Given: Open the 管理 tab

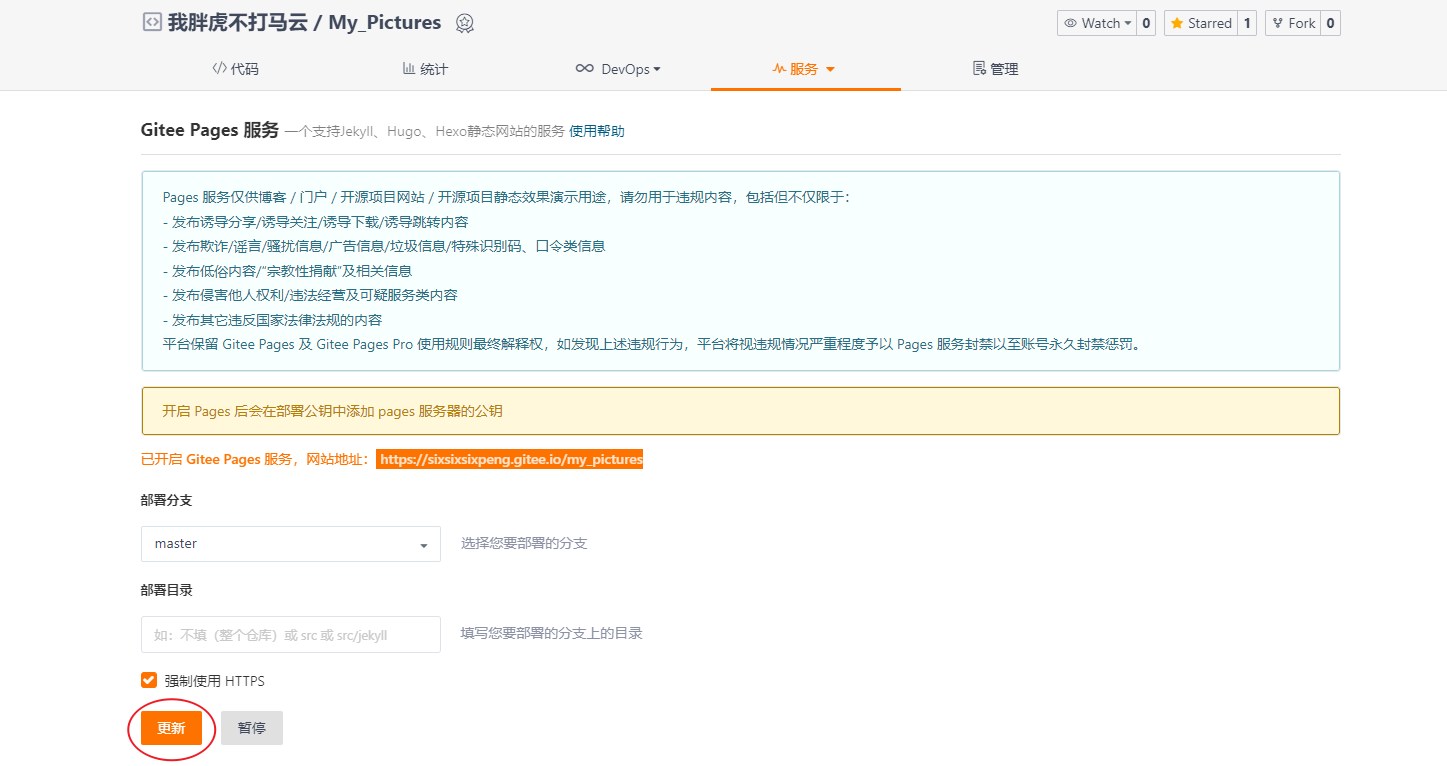Looking at the screenshot, I should click(x=996, y=69).
